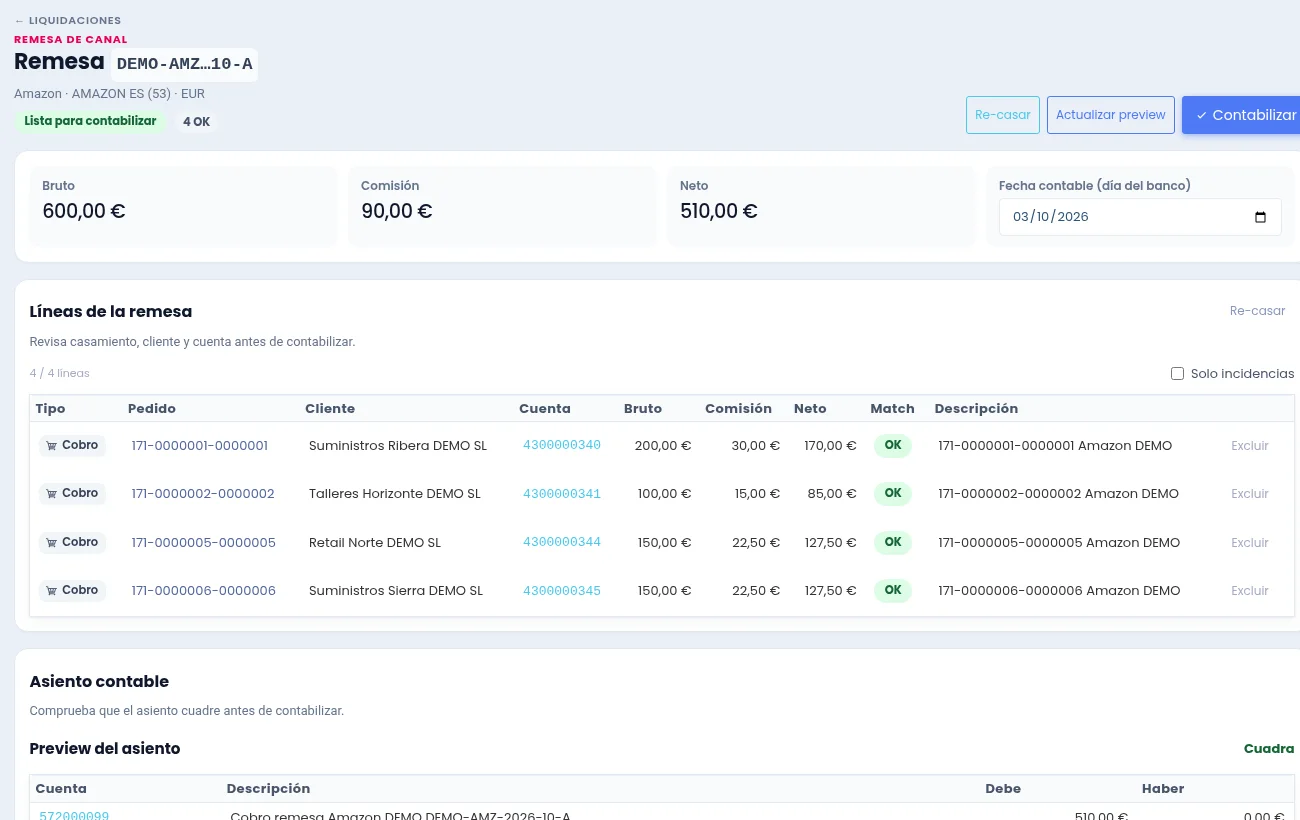Click the calendar icon in the date field
The image size is (1300, 820).
tap(1260, 217)
